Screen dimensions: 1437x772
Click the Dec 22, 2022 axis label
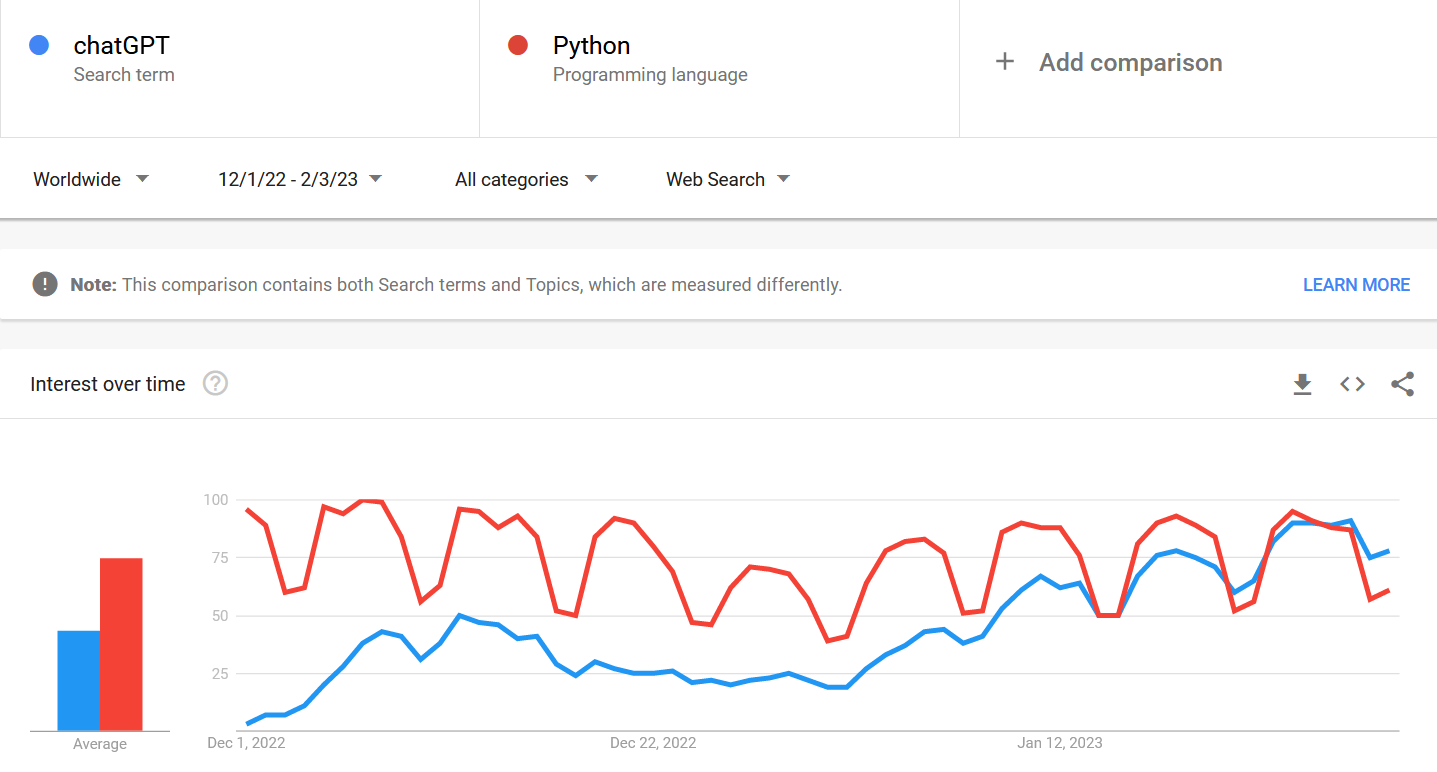(x=653, y=743)
